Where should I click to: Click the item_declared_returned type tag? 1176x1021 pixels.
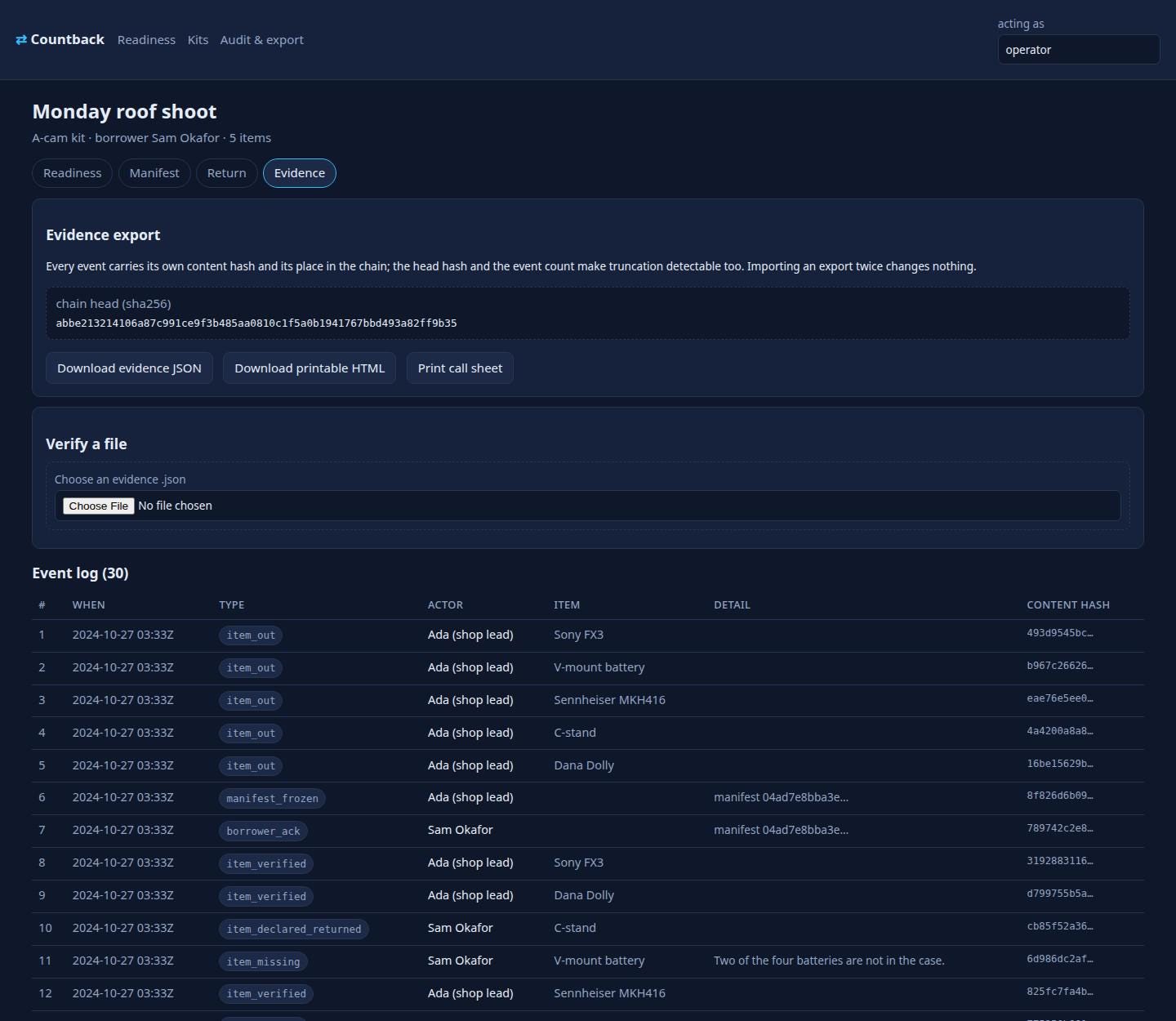pos(294,930)
